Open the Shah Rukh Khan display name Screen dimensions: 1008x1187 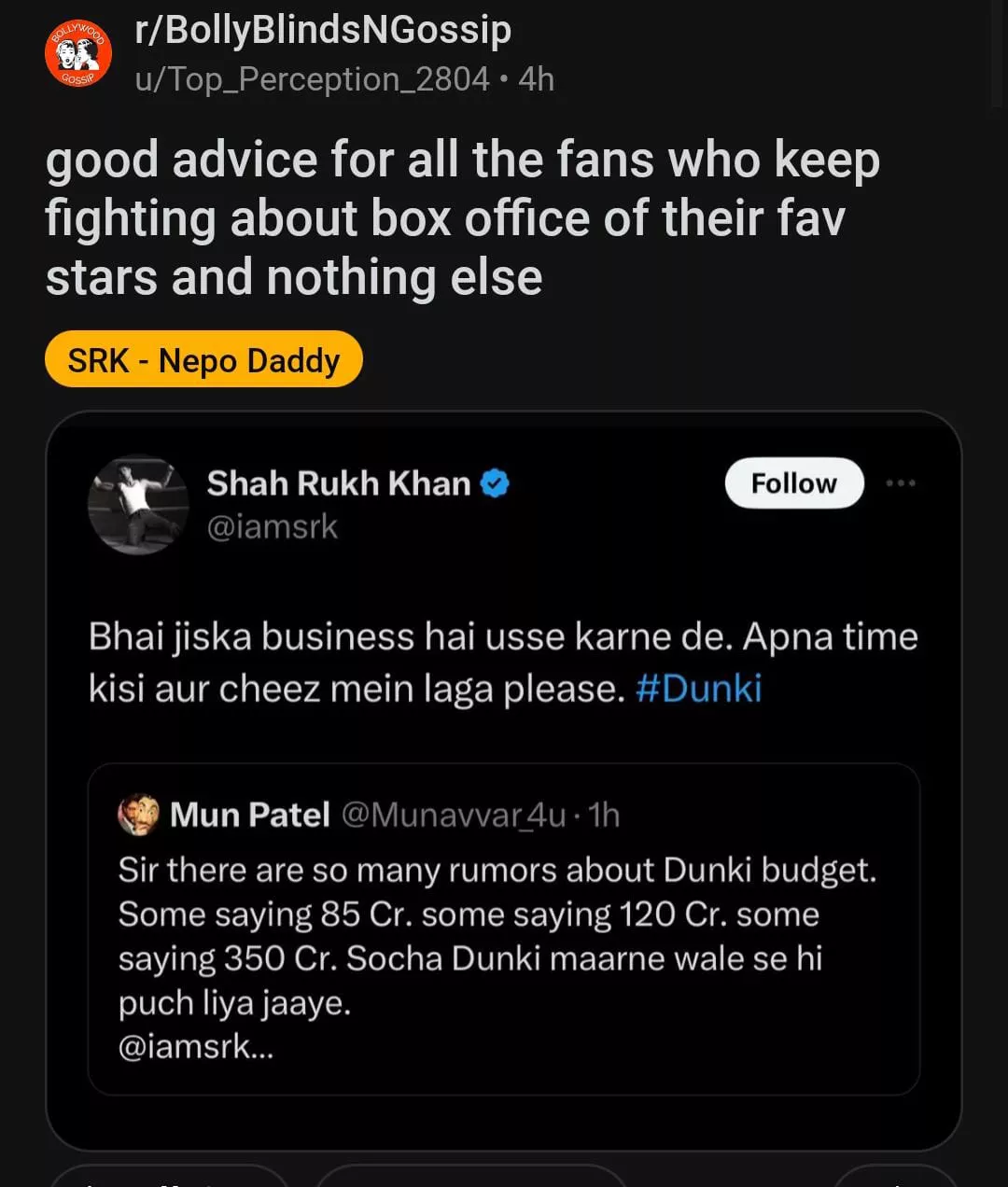(339, 483)
